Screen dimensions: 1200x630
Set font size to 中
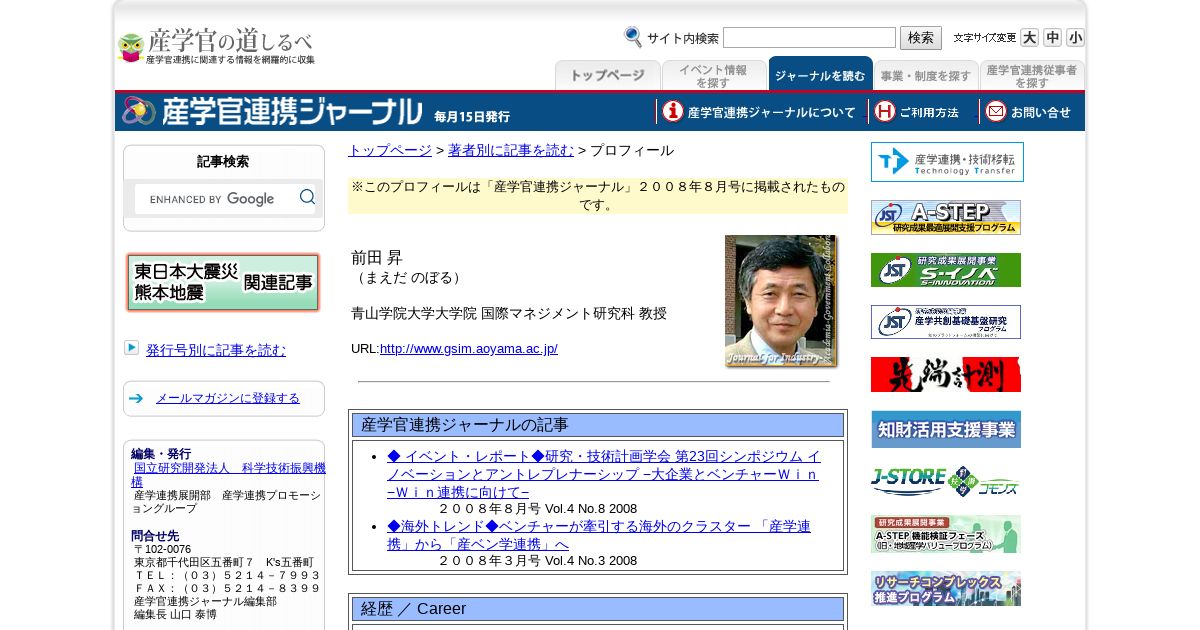coord(1052,37)
